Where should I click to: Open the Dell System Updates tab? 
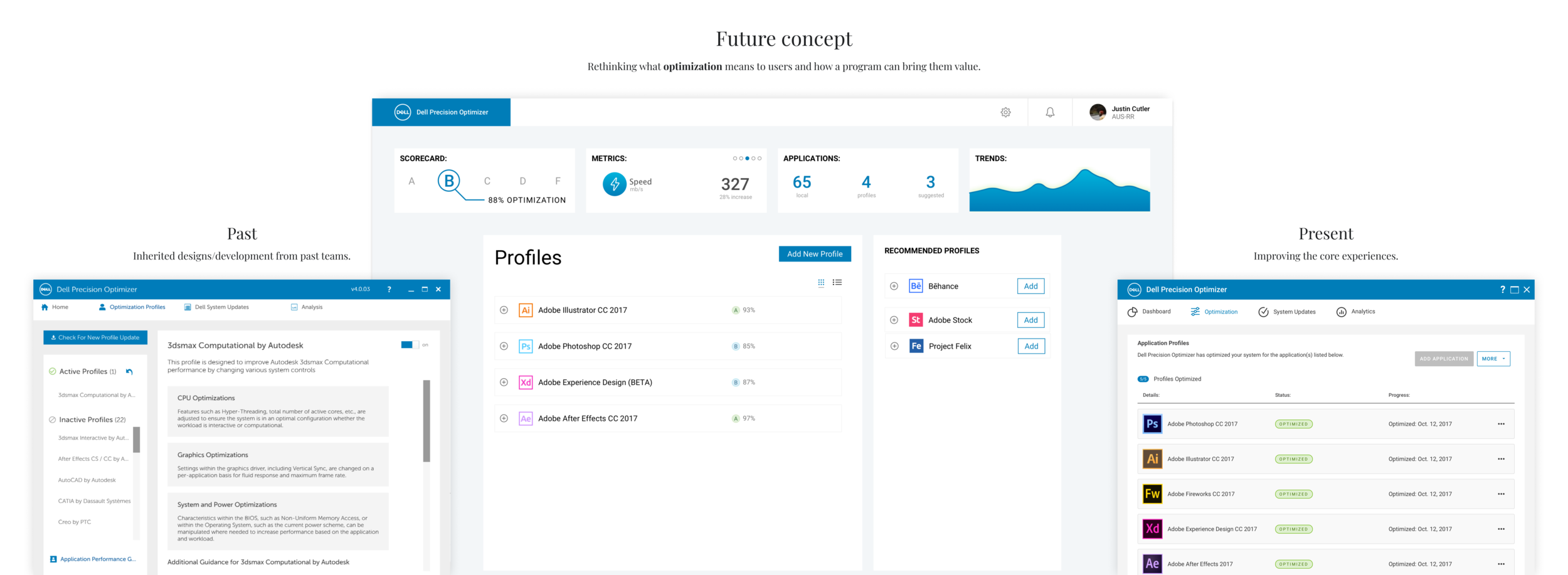(x=216, y=307)
